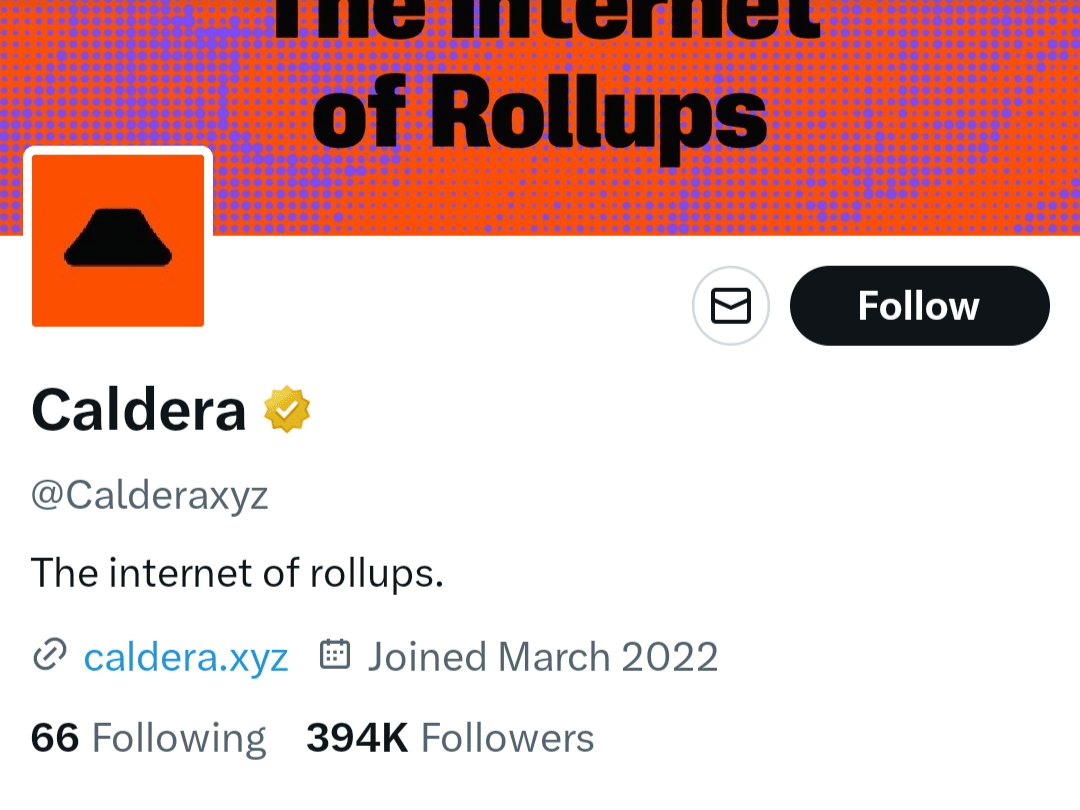
Task: Click the black volcano logo shape
Action: click(118, 238)
